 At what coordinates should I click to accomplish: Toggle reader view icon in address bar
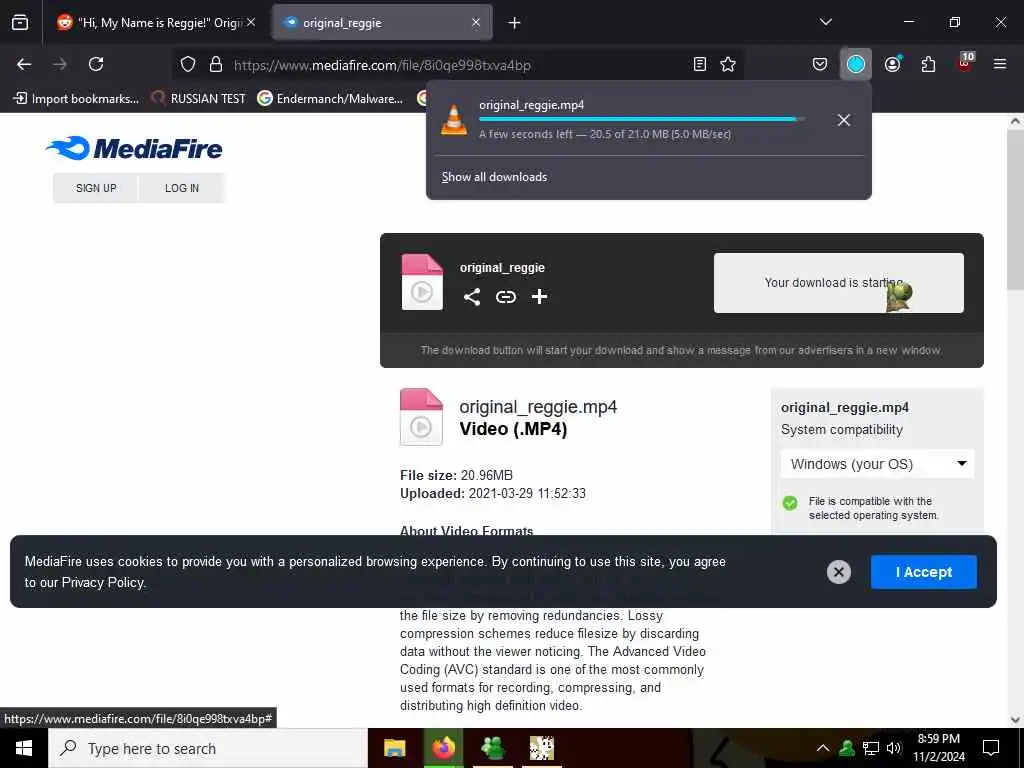699,64
